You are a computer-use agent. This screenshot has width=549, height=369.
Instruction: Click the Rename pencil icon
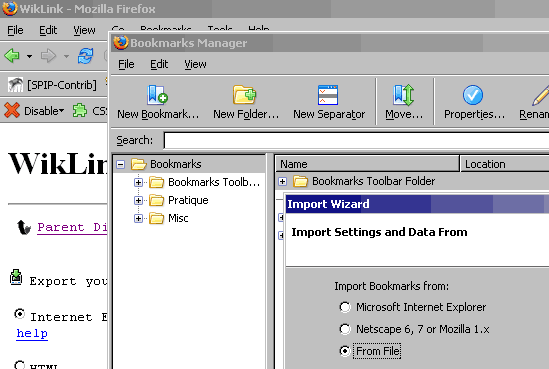pyautogui.click(x=541, y=95)
